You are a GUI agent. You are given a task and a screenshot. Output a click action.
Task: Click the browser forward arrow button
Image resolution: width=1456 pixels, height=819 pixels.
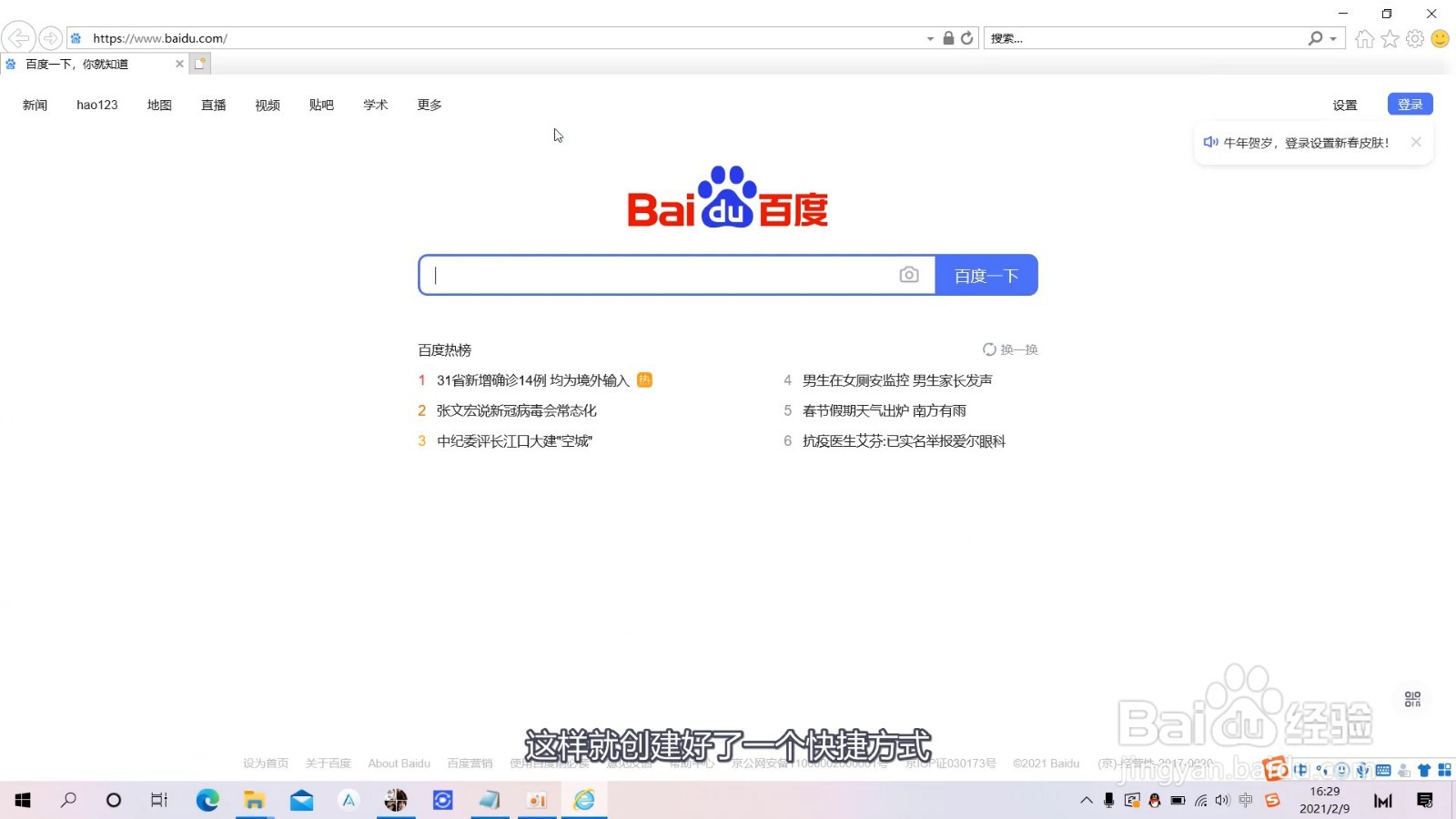[x=51, y=38]
